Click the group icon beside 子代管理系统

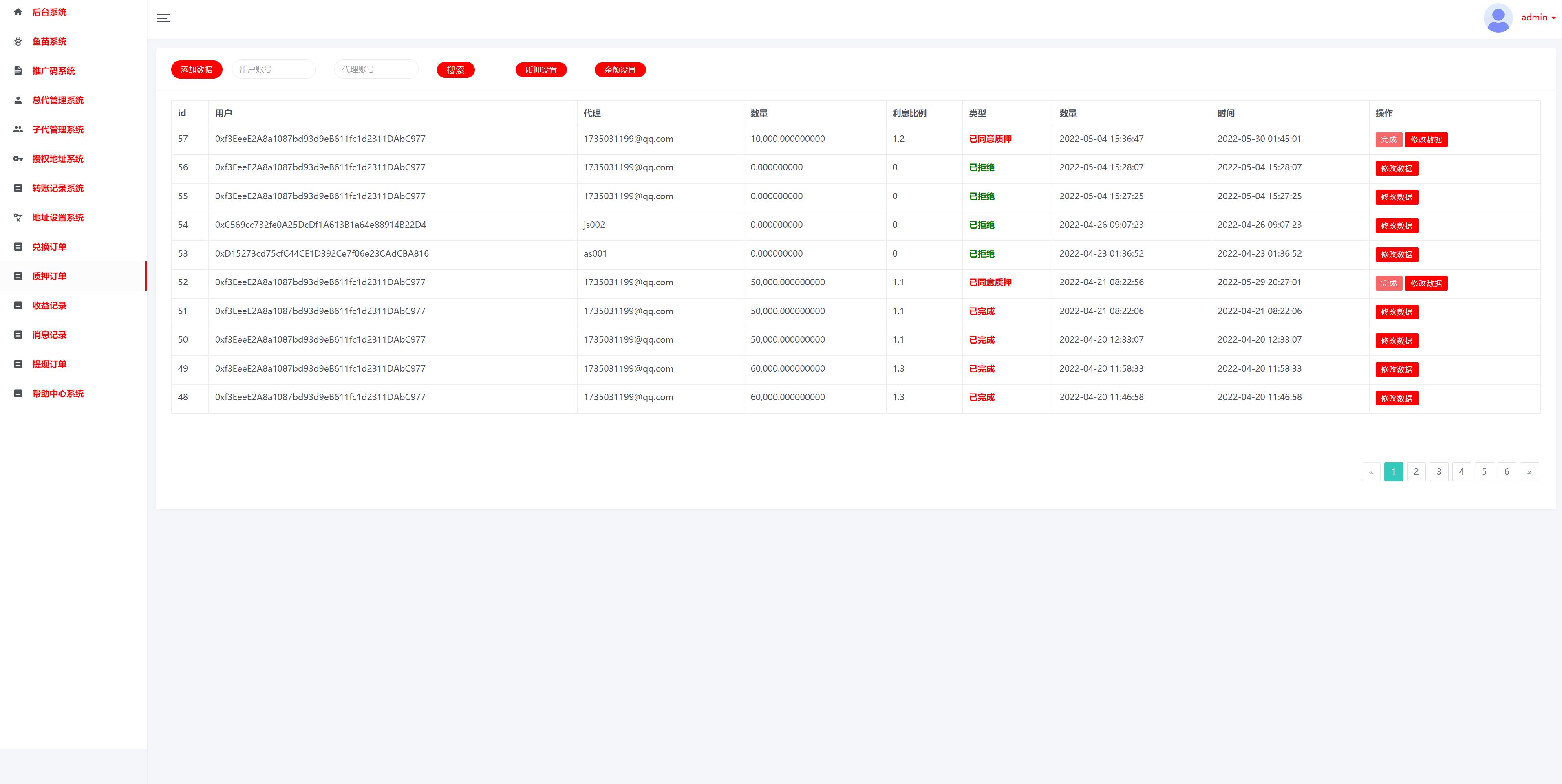(x=18, y=130)
